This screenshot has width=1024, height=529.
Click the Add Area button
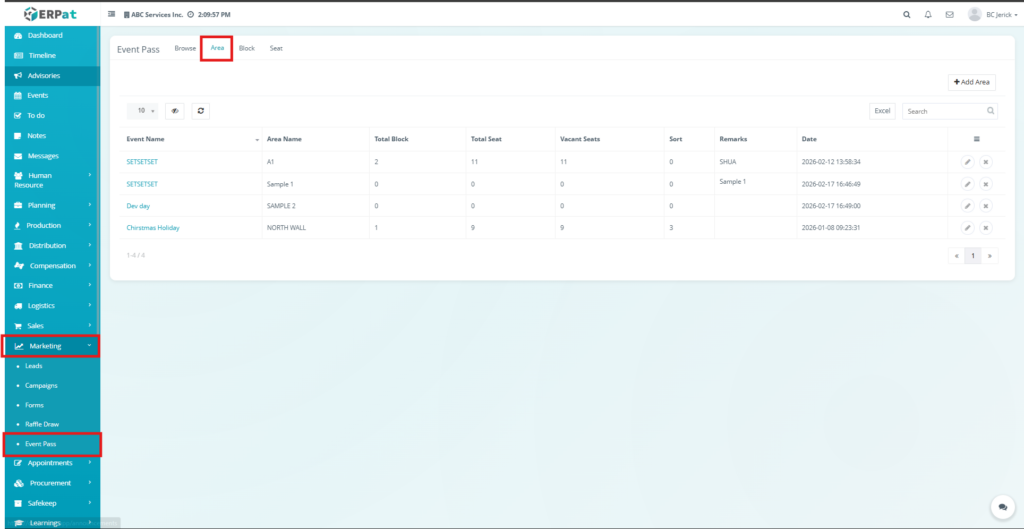pos(971,82)
